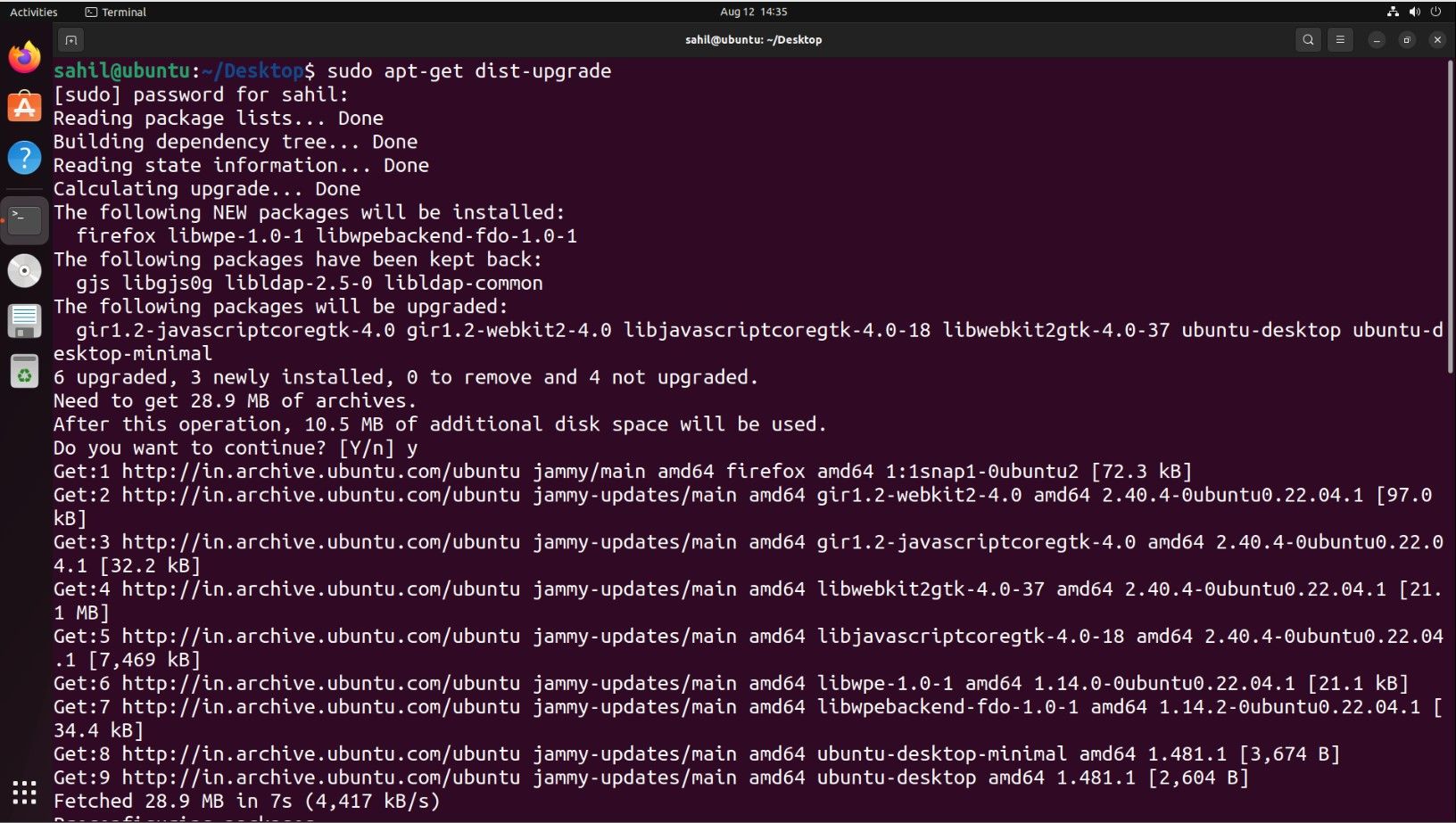Select the Terminal icon in the dock
This screenshot has height=823, width=1456.
[24, 219]
